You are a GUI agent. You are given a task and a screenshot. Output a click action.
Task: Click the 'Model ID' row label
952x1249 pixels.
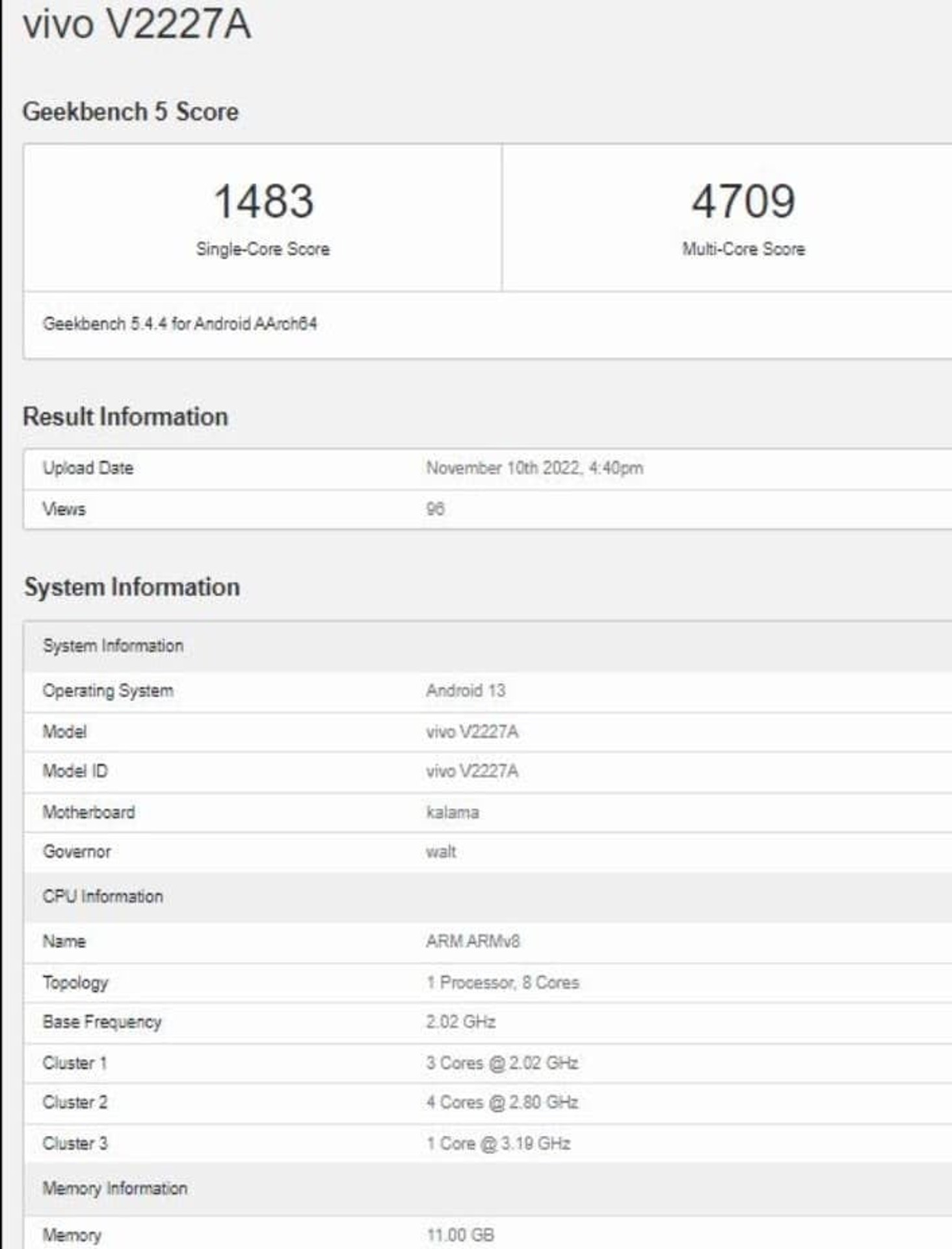[75, 771]
